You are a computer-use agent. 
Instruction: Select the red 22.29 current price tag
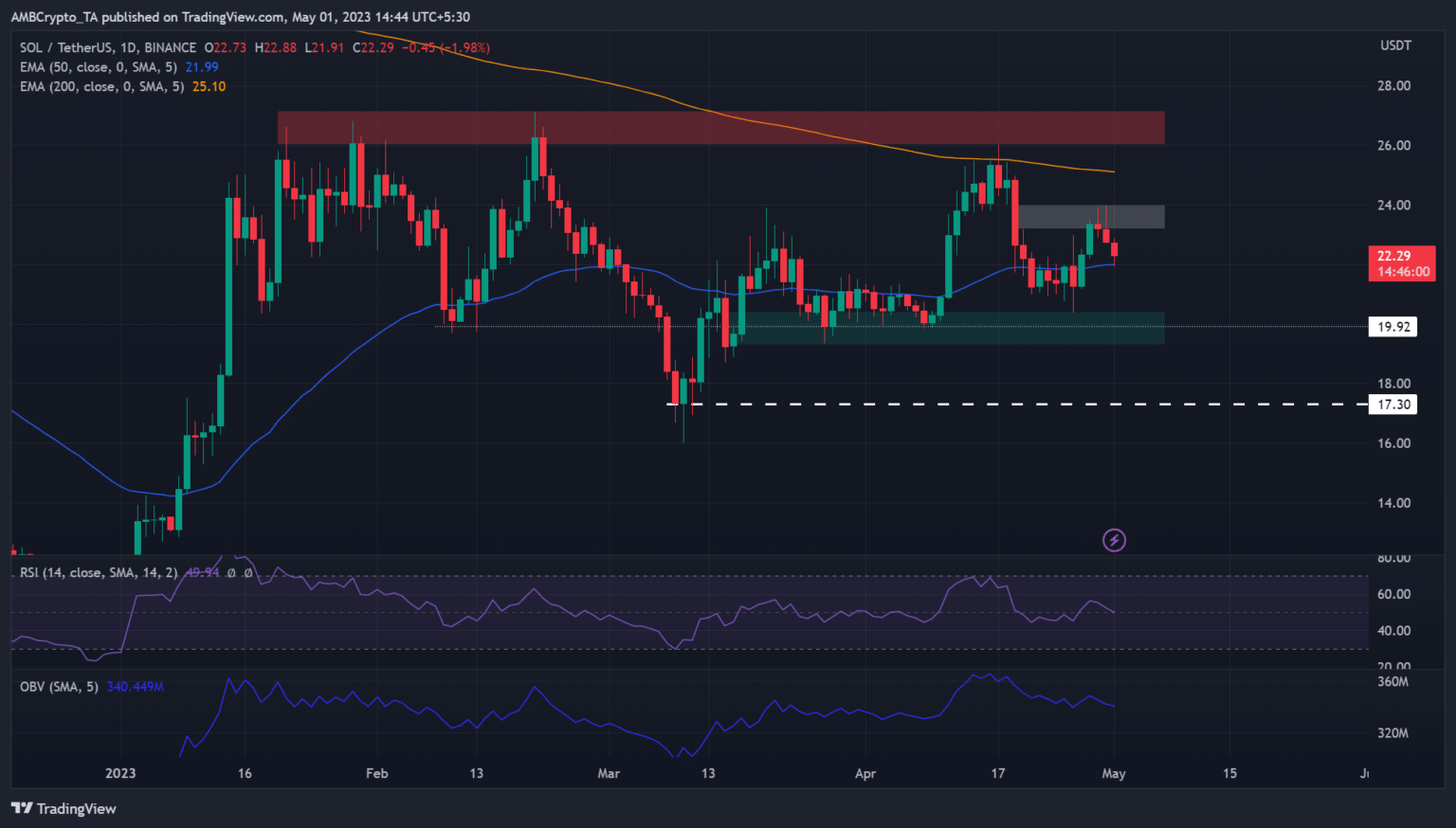pos(1401,263)
